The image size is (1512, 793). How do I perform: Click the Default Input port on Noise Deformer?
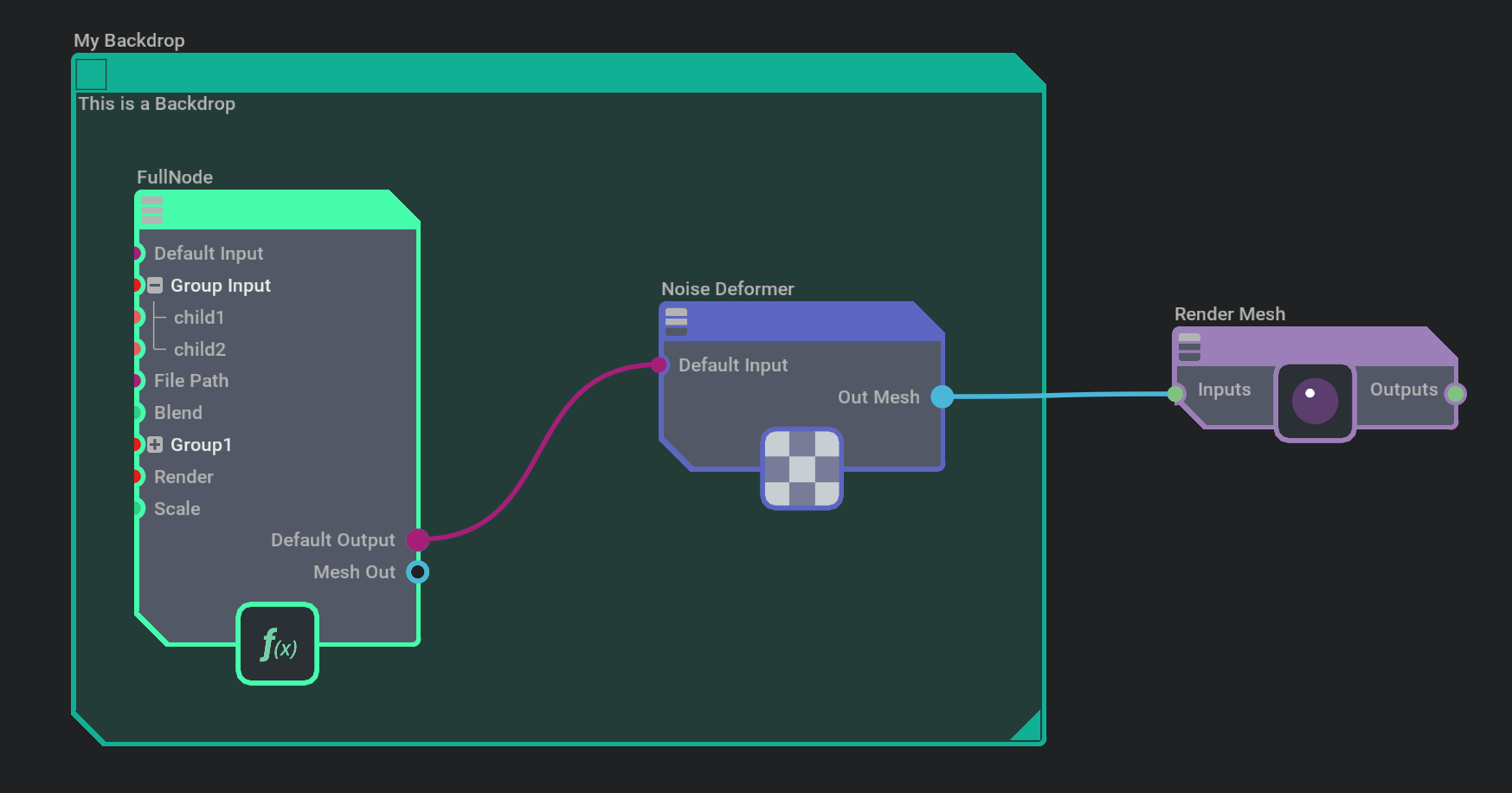662,364
